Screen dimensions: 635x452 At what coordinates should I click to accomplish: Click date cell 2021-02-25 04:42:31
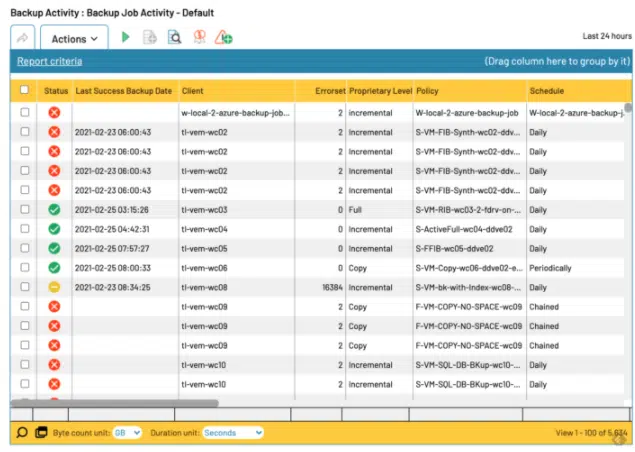tap(112, 229)
